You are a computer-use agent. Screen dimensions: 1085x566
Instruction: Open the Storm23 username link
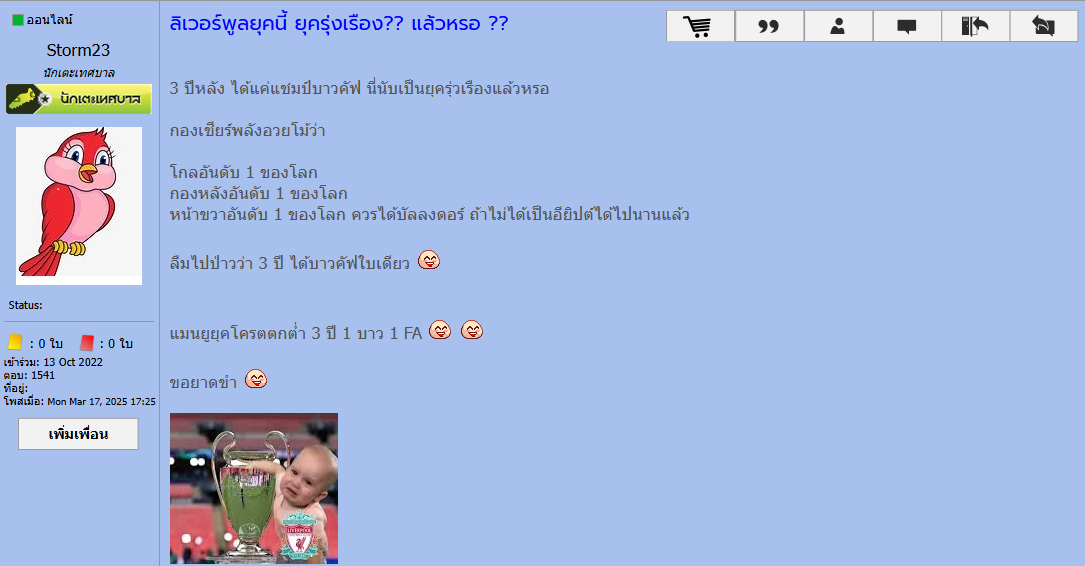click(78, 50)
